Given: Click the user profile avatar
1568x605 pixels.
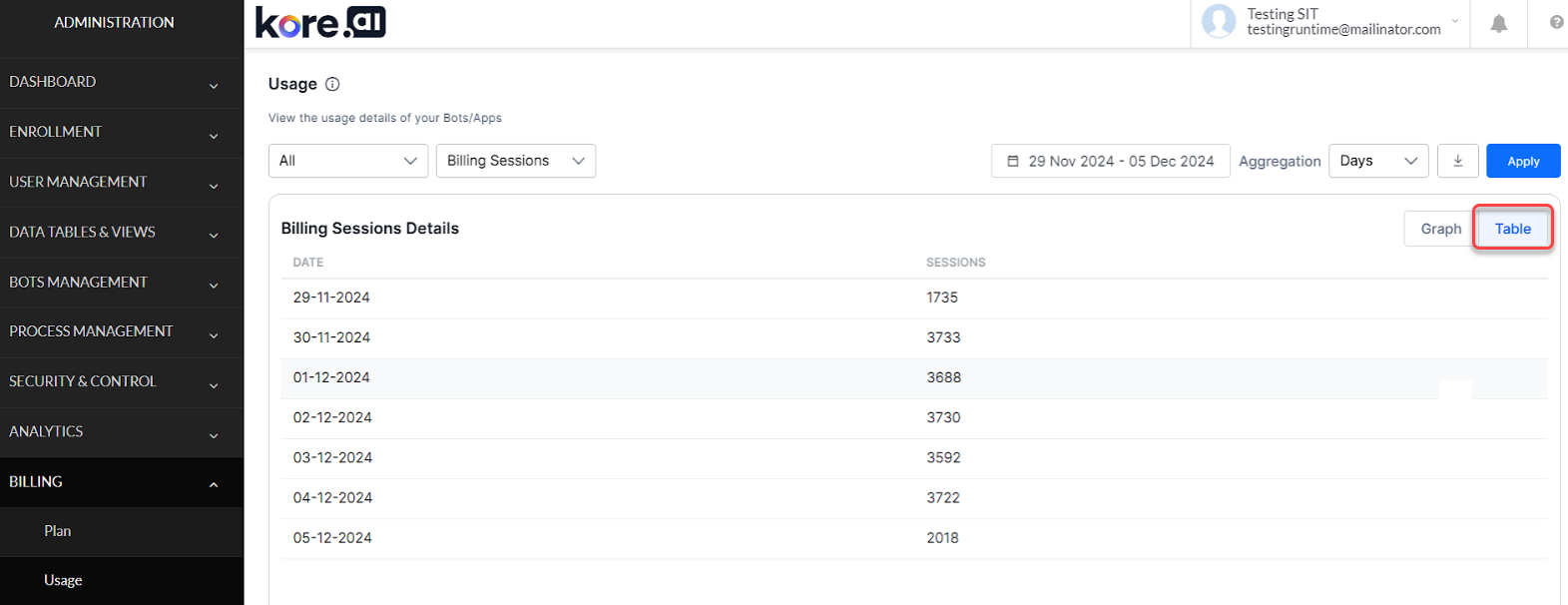Looking at the screenshot, I should click(1218, 21).
